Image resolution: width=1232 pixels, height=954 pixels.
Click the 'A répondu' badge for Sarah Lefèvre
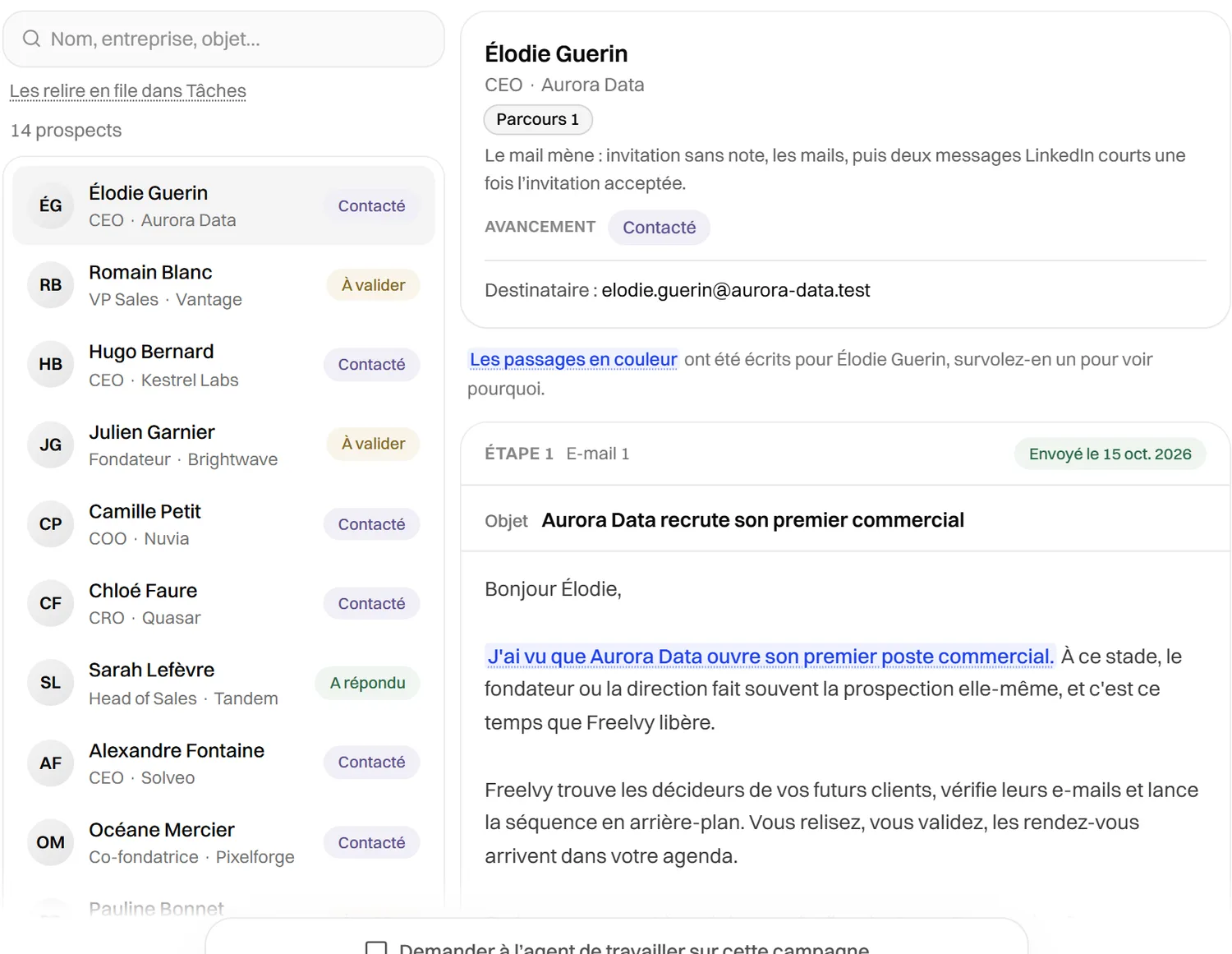[368, 683]
